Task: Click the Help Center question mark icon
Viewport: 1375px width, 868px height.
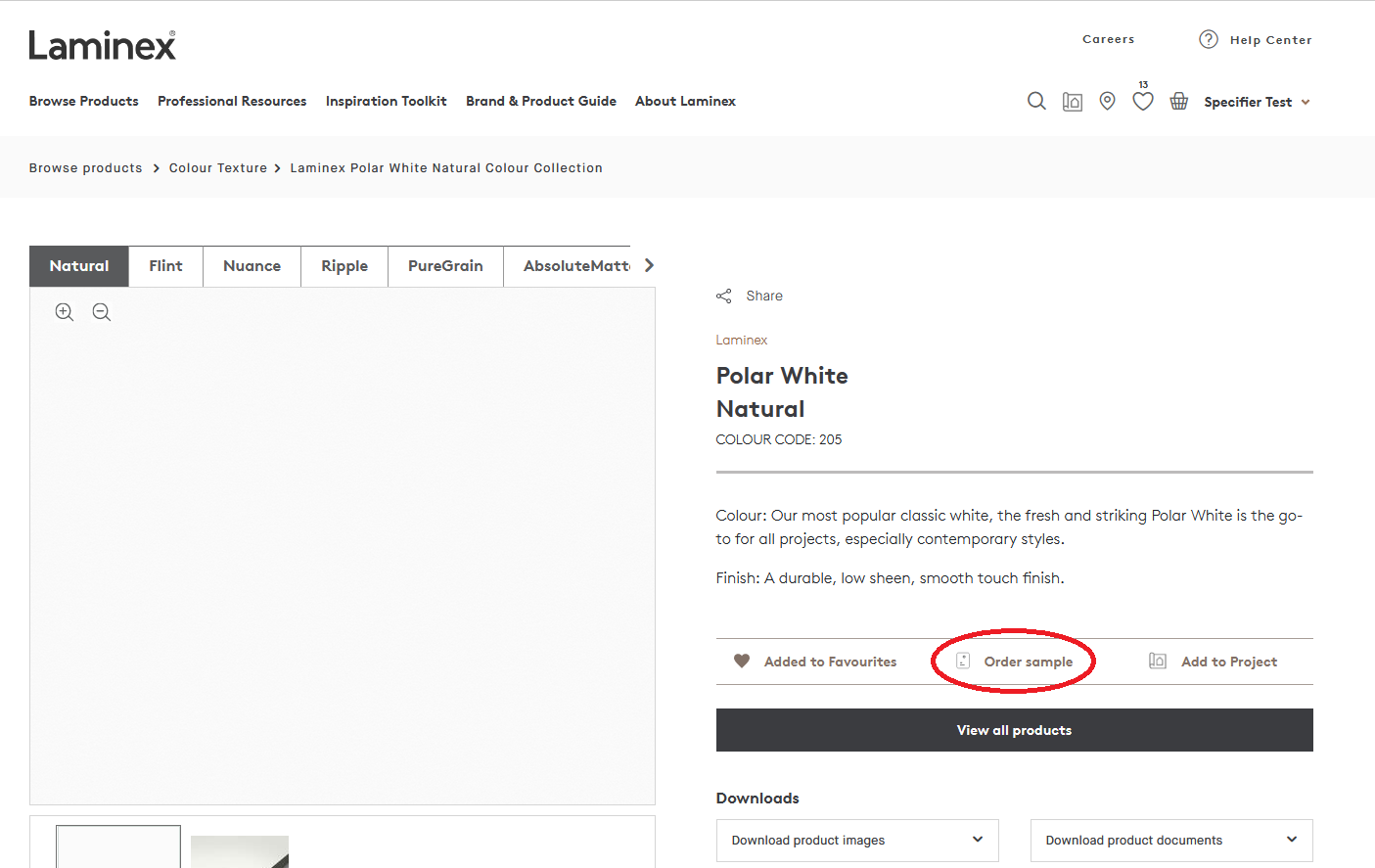Action: point(1209,39)
